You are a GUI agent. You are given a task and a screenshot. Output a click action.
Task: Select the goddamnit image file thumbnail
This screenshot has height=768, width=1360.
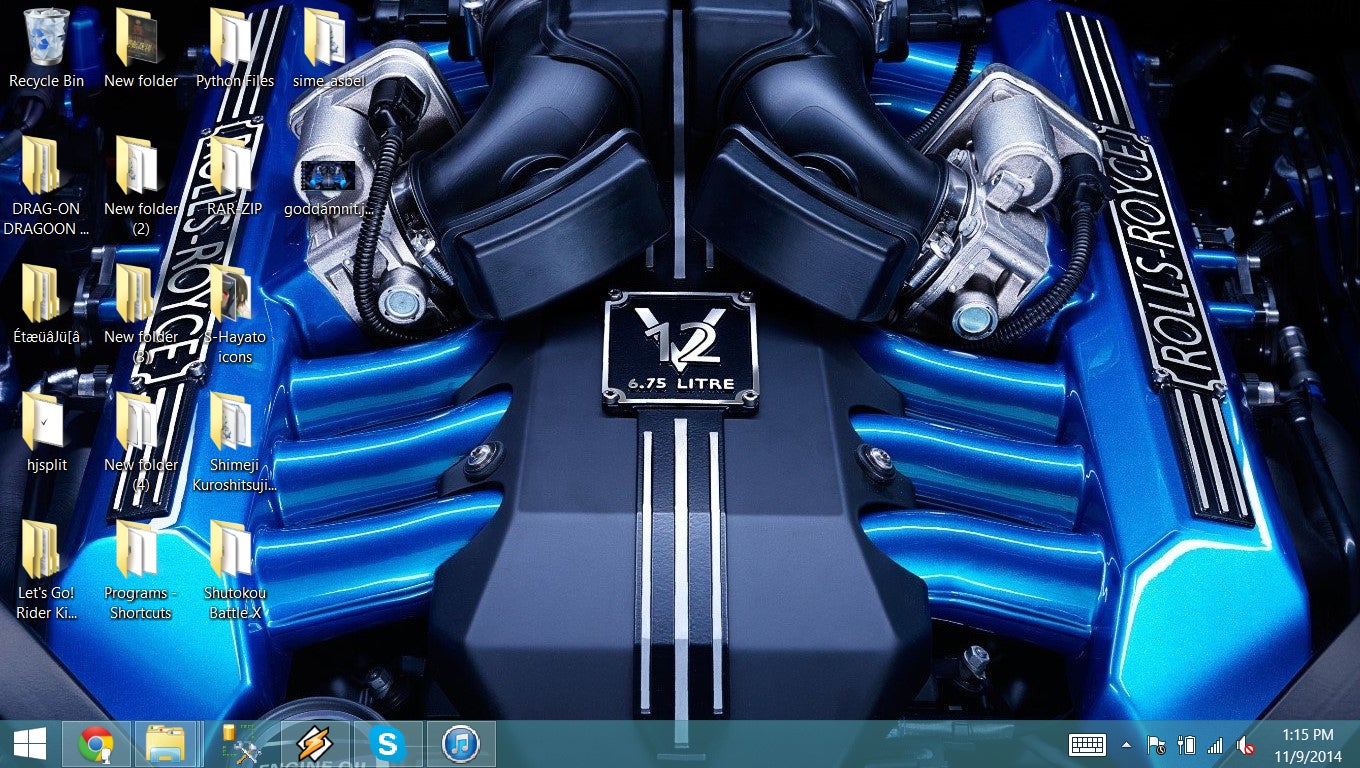coord(326,177)
